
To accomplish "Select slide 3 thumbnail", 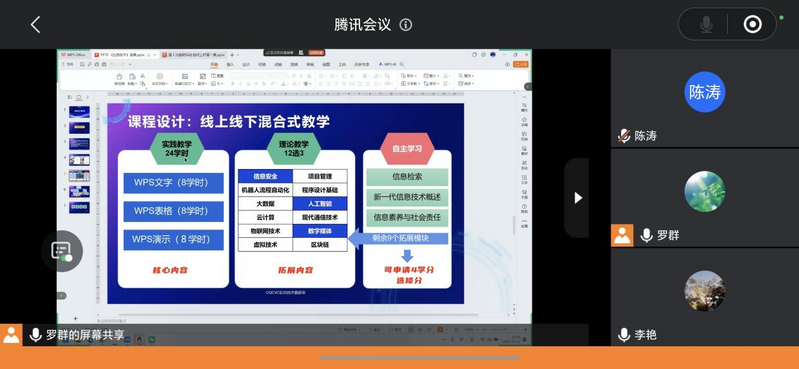I will 79,144.
